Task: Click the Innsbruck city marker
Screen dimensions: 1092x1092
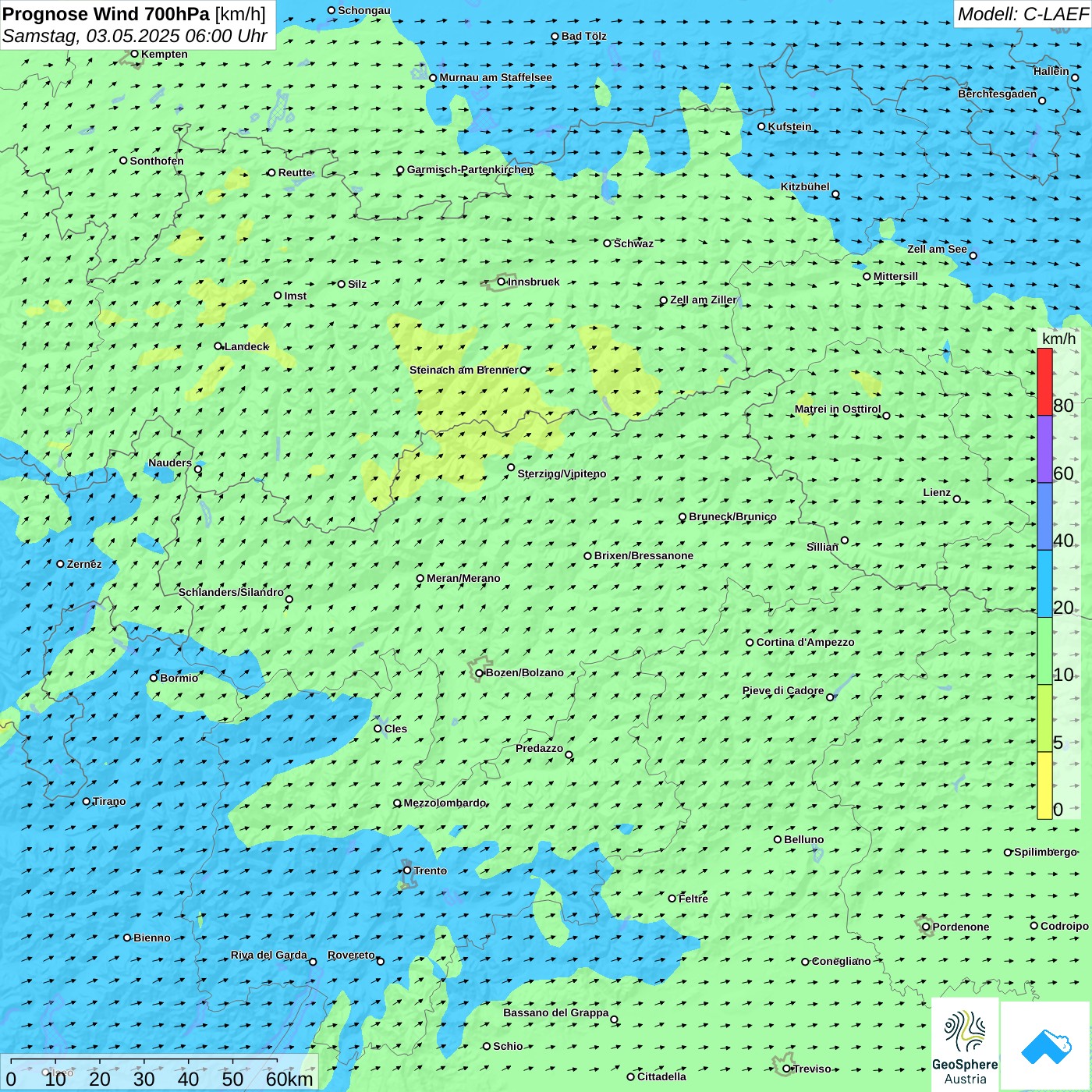Action: pyautogui.click(x=502, y=282)
